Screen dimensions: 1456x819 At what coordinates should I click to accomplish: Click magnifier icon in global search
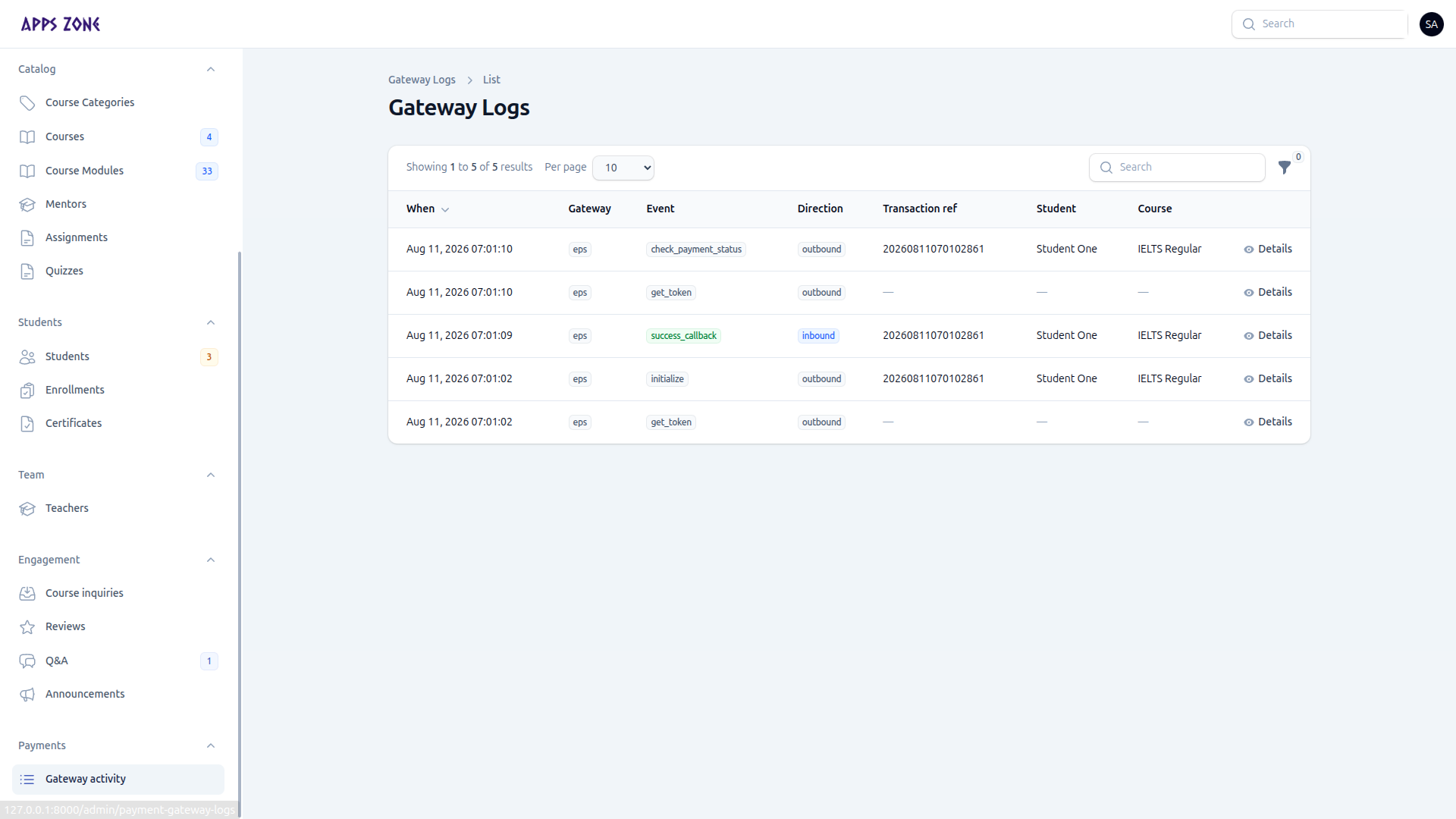[1248, 24]
